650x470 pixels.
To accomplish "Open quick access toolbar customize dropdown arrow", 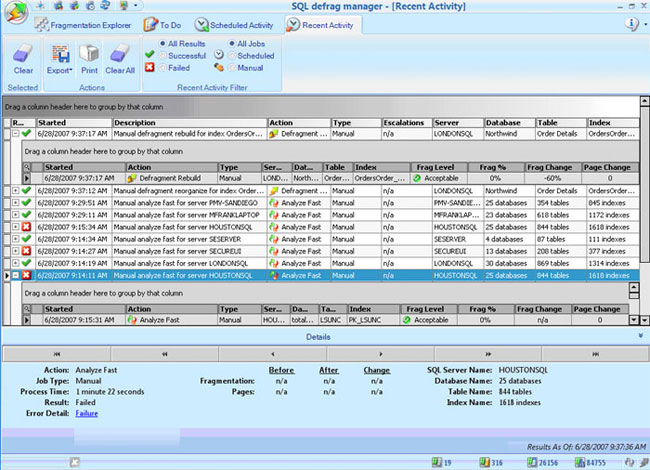I will (x=135, y=5).
